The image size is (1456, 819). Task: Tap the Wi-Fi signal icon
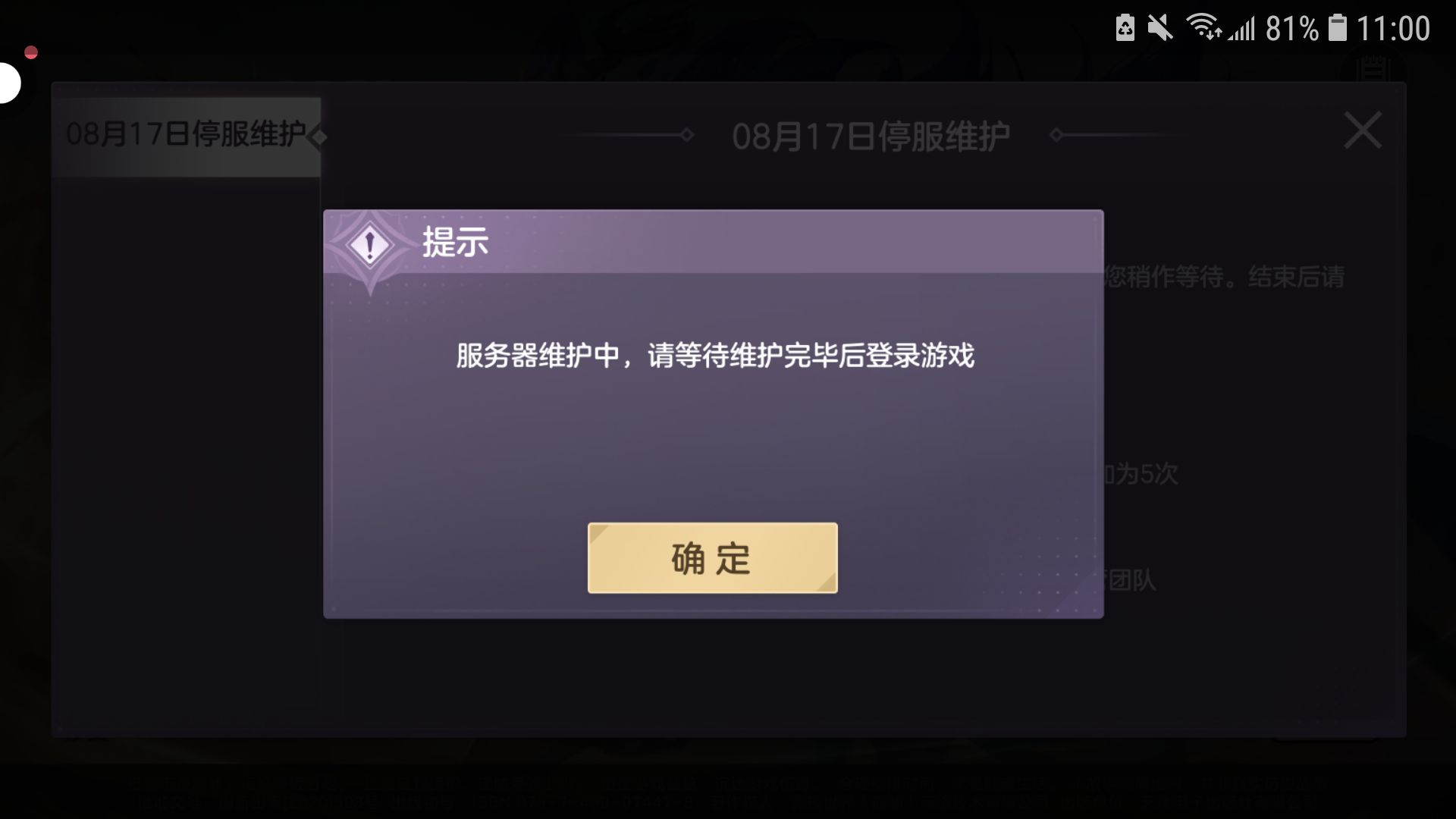pyautogui.click(x=1203, y=27)
